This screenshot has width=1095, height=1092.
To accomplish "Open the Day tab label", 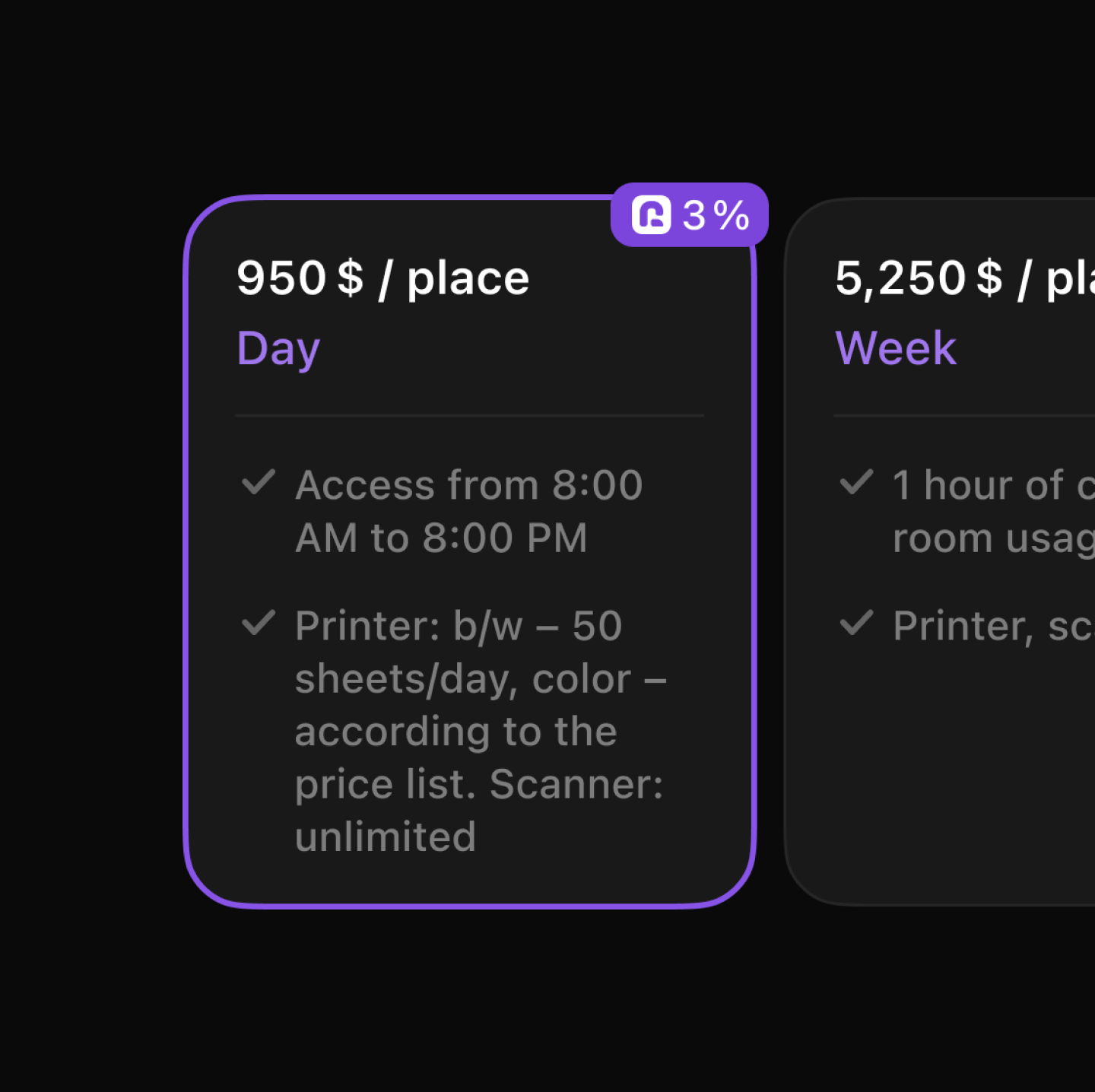I will [277, 348].
